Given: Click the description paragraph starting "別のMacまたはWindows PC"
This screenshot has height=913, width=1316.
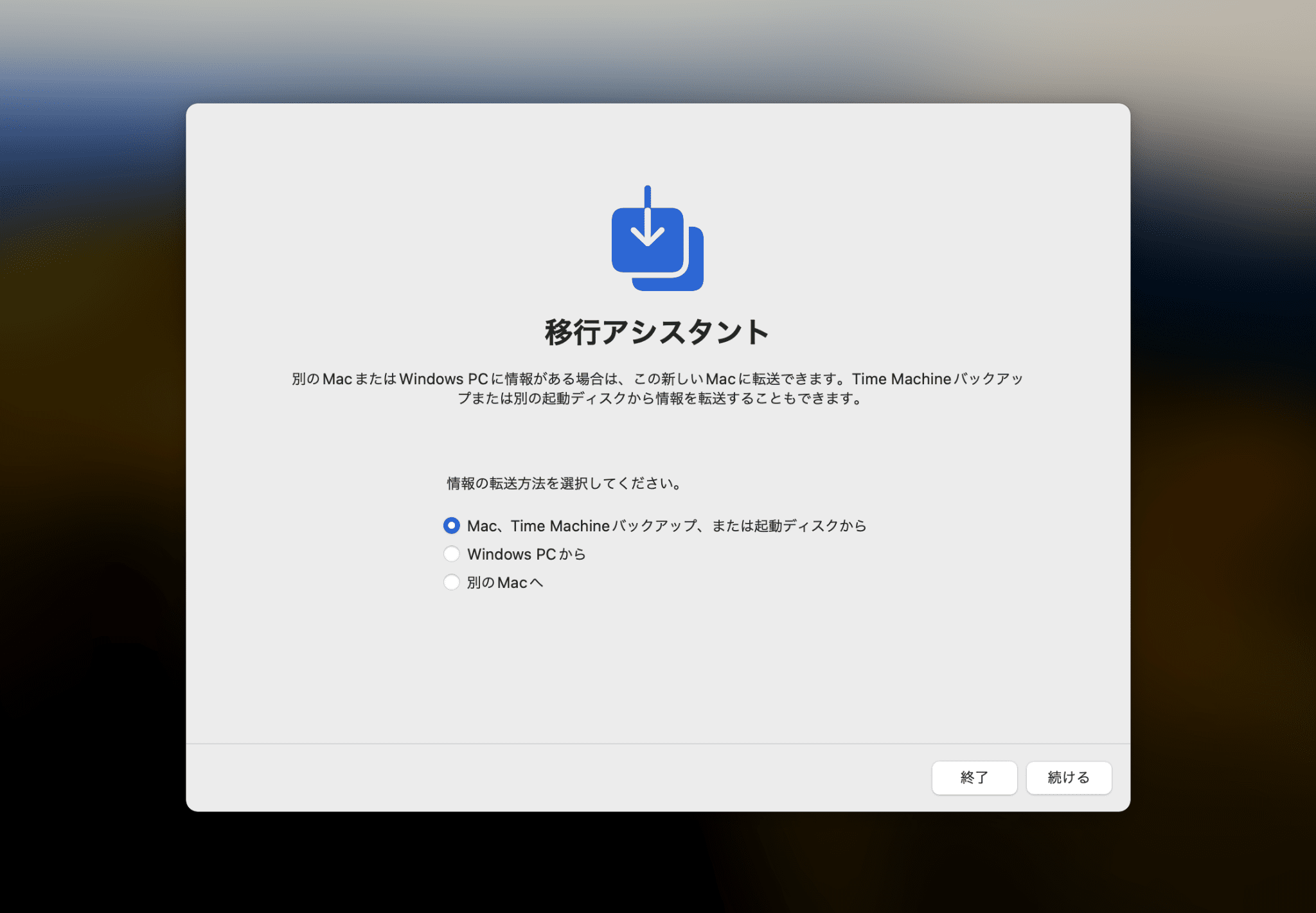Looking at the screenshot, I should 657,388.
